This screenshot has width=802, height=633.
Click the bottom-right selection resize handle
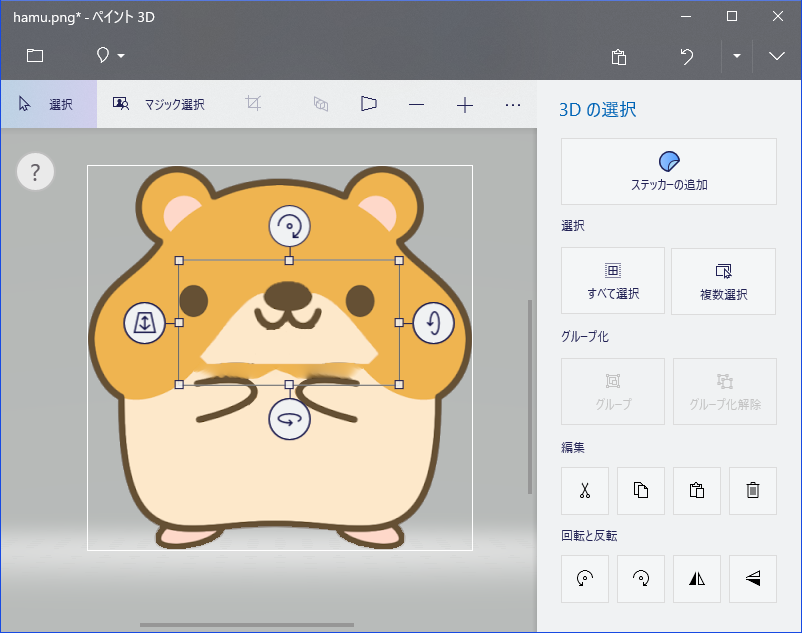[399, 385]
